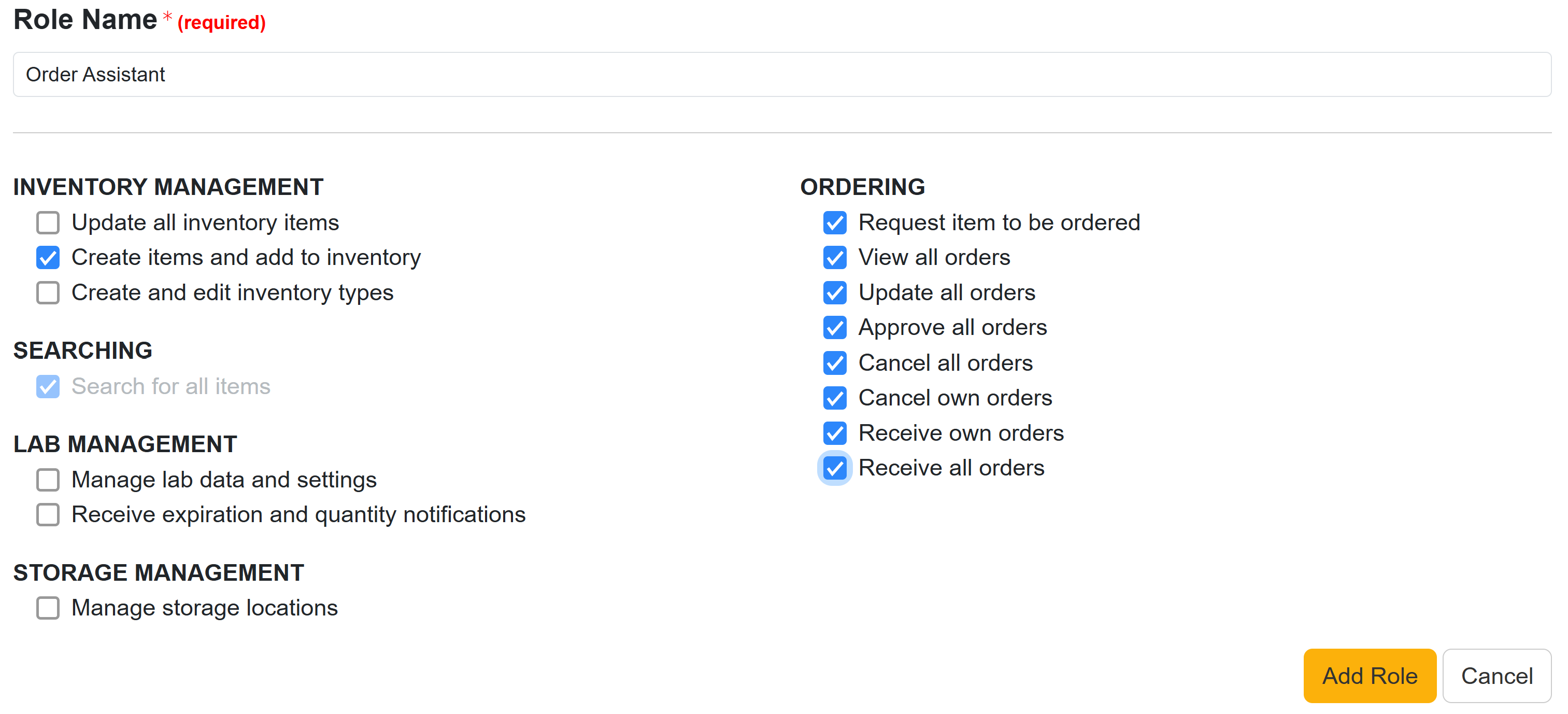Click the Receive all orders label
1568x714 pixels.
click(951, 468)
